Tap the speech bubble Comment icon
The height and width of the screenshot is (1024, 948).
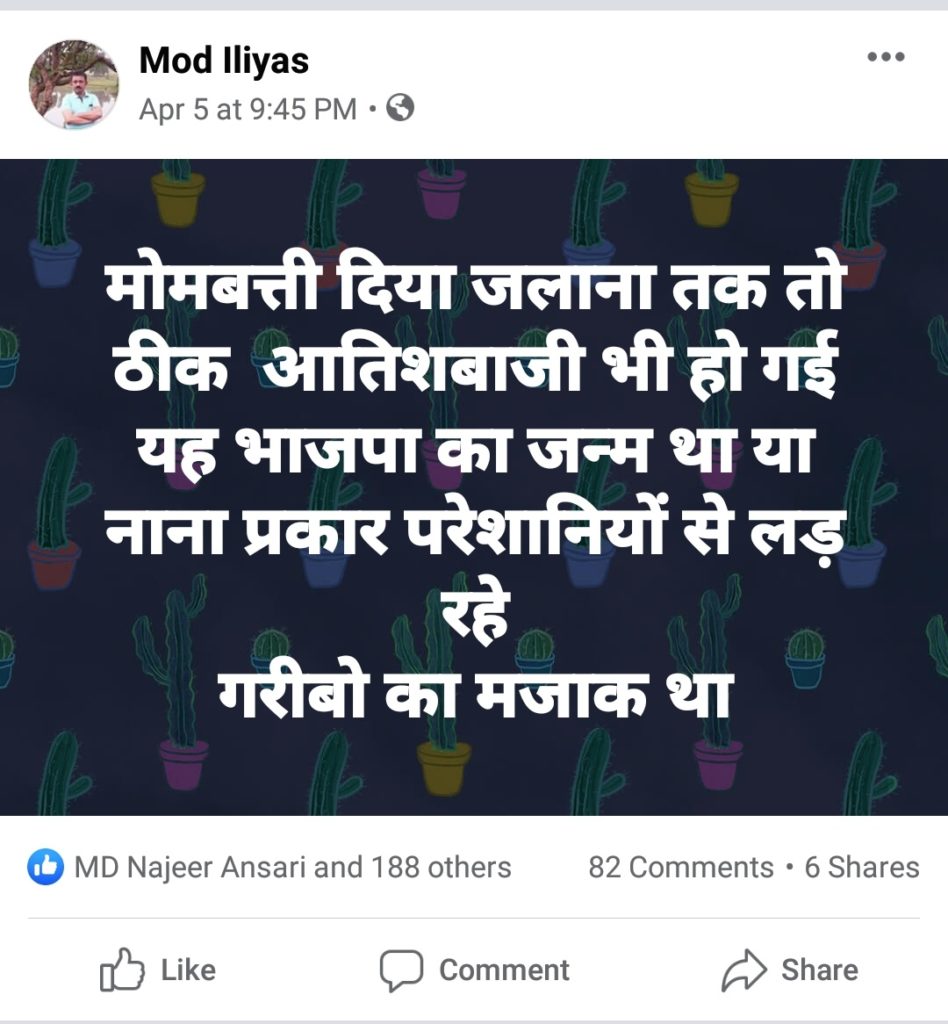402,970
